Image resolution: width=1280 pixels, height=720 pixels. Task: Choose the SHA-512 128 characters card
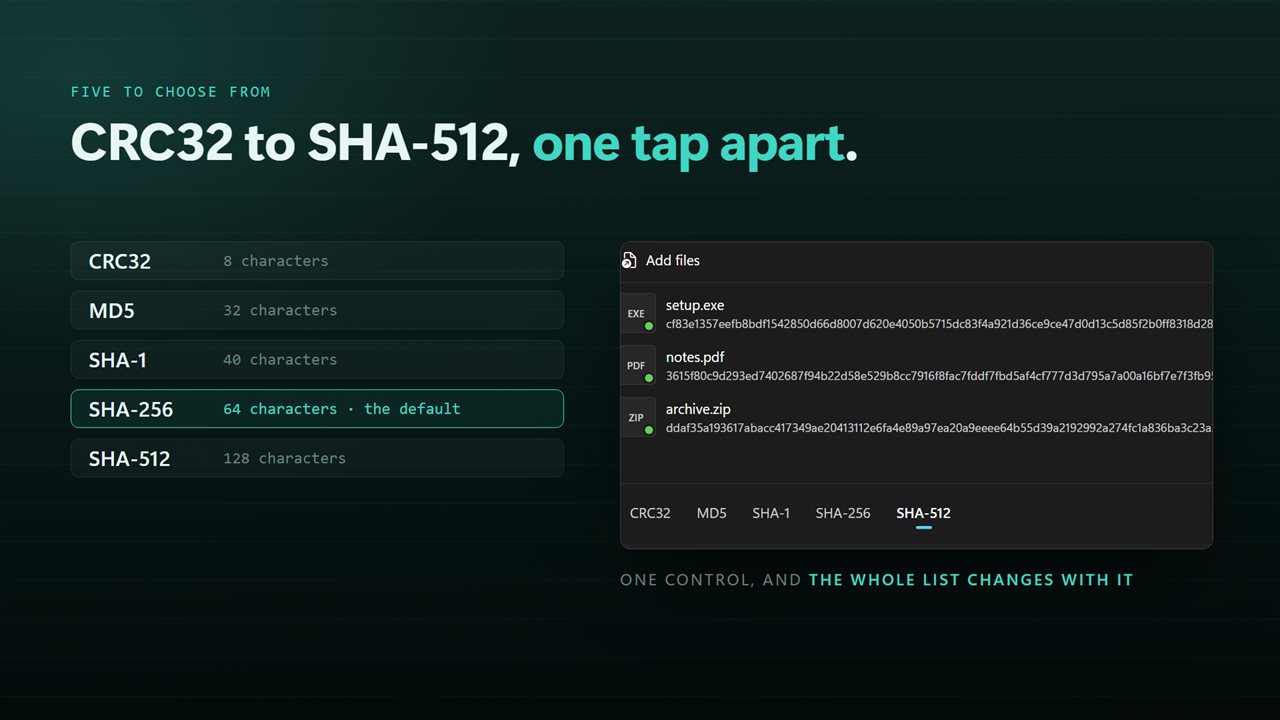click(x=317, y=458)
